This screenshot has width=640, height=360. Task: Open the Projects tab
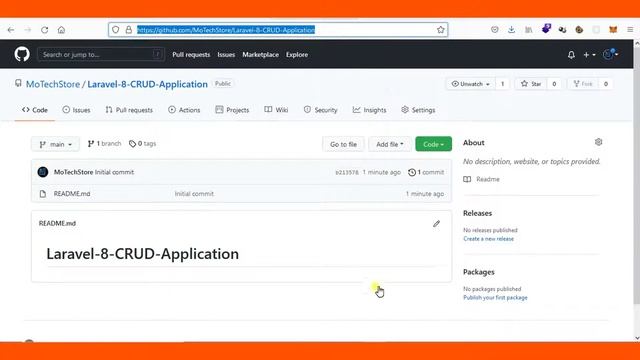pos(232,110)
